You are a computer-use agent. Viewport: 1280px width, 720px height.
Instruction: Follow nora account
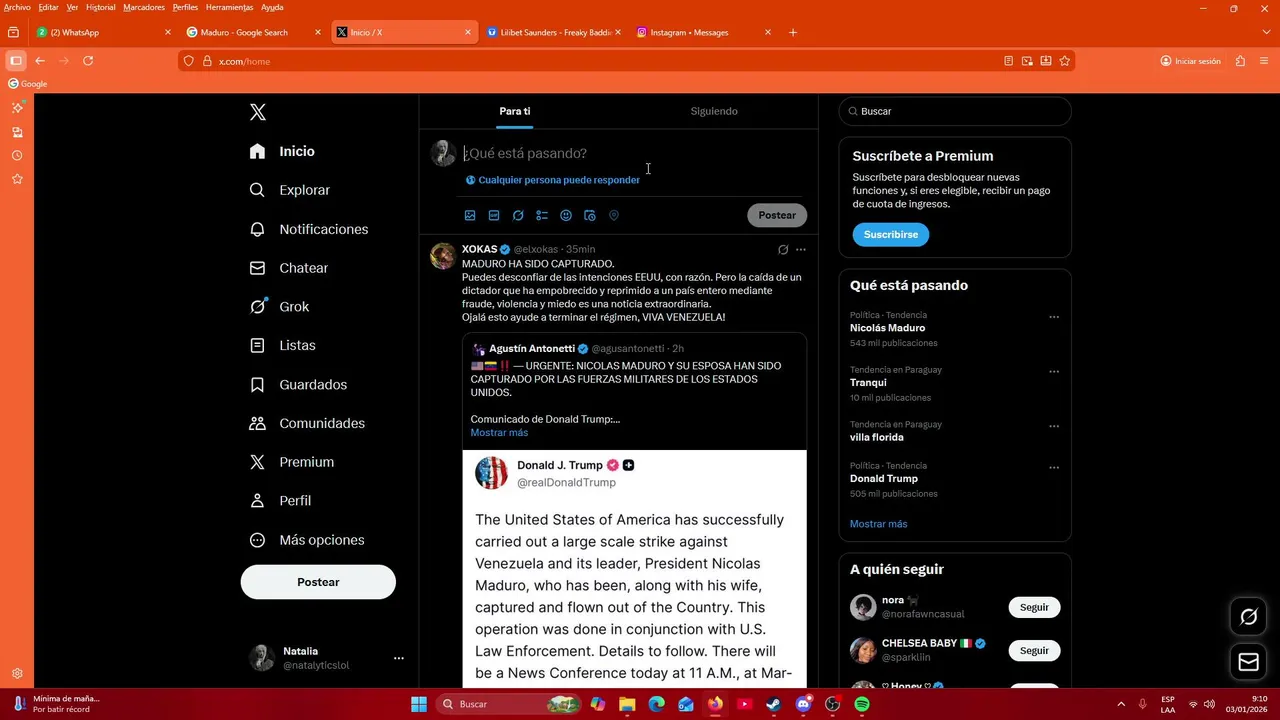[x=1034, y=607]
